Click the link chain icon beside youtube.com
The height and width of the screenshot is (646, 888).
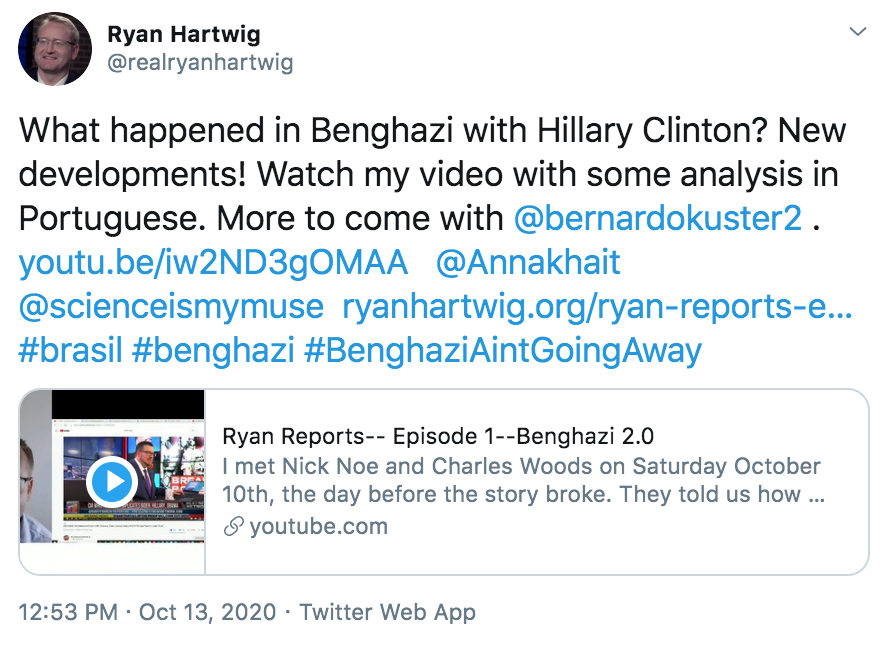tap(236, 525)
